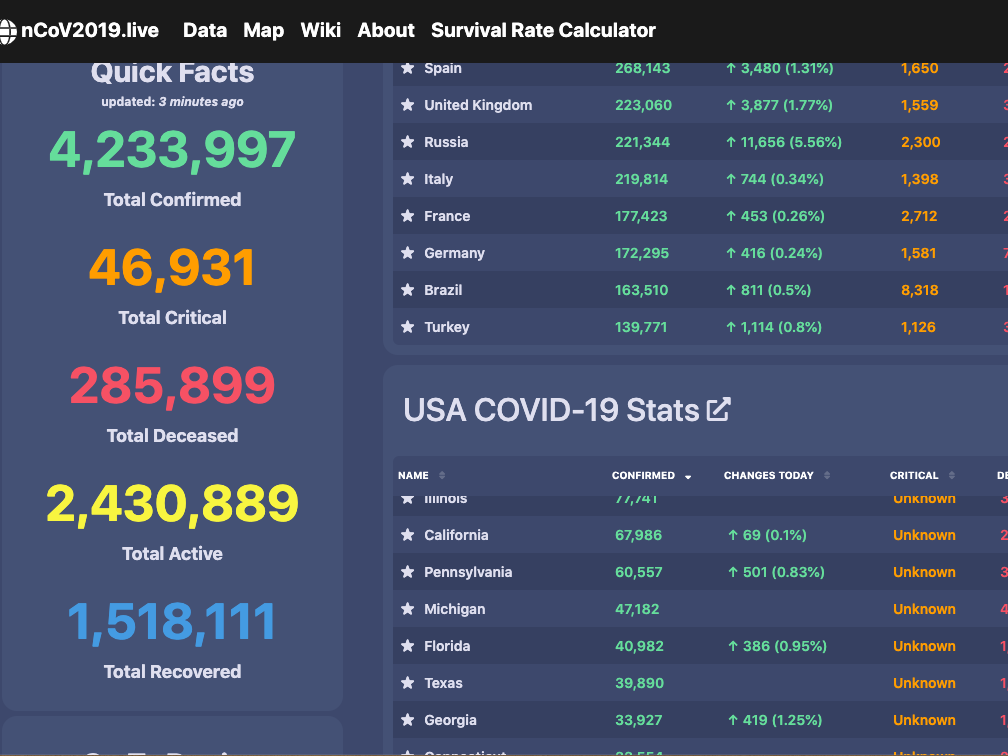Click the star icon next to Germany
This screenshot has width=1008, height=756.
coord(407,253)
